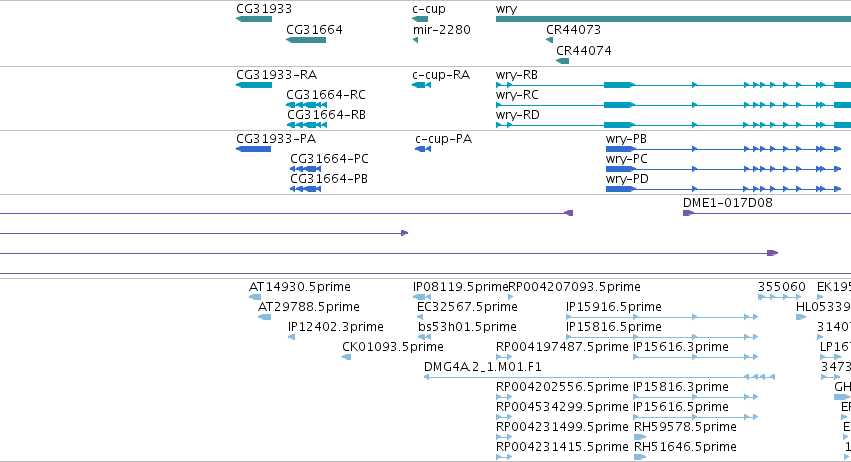The image size is (851, 462).
Task: Select the RH59578.5prime EST
Action: click(x=640, y=437)
